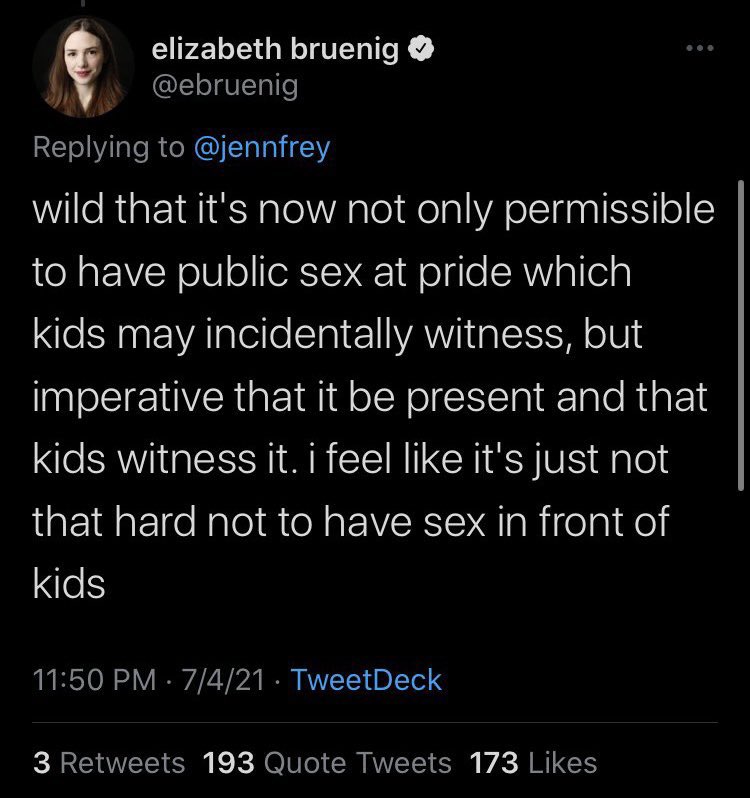This screenshot has width=750, height=798.
Task: Click the verified badge beside the name
Action: click(424, 50)
